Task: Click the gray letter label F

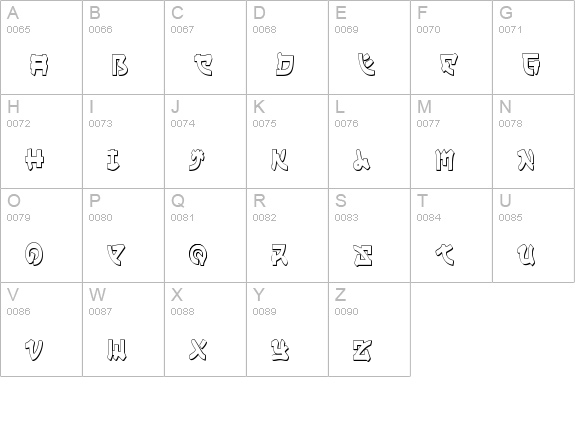Action: click(422, 13)
